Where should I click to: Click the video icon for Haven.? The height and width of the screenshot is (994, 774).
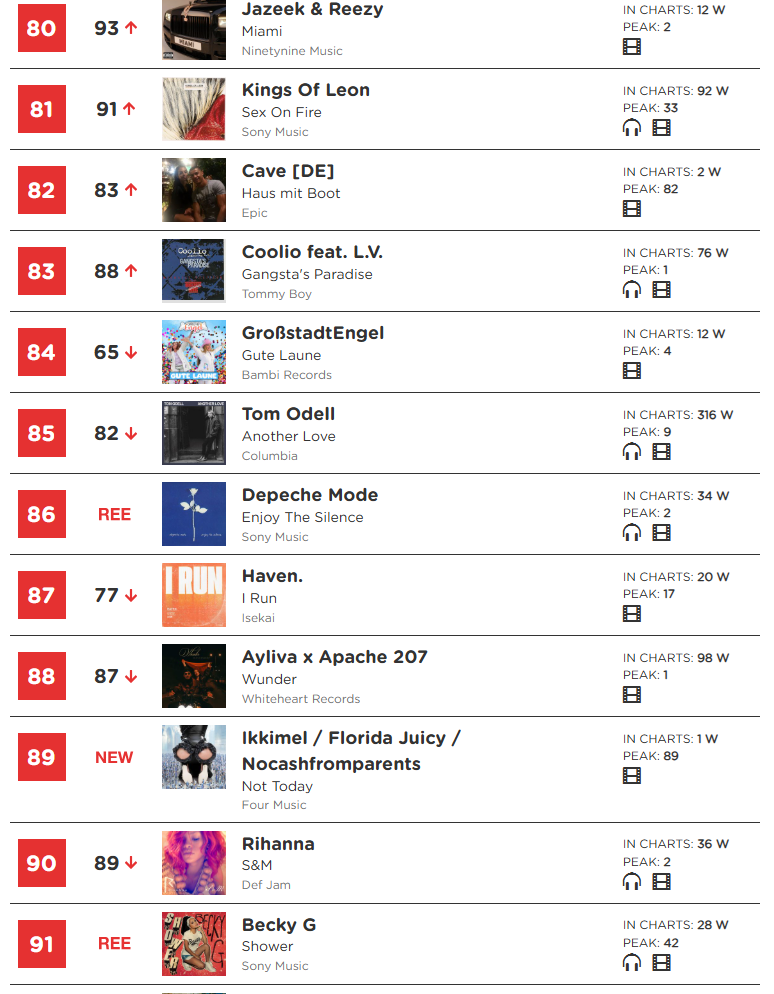632,613
